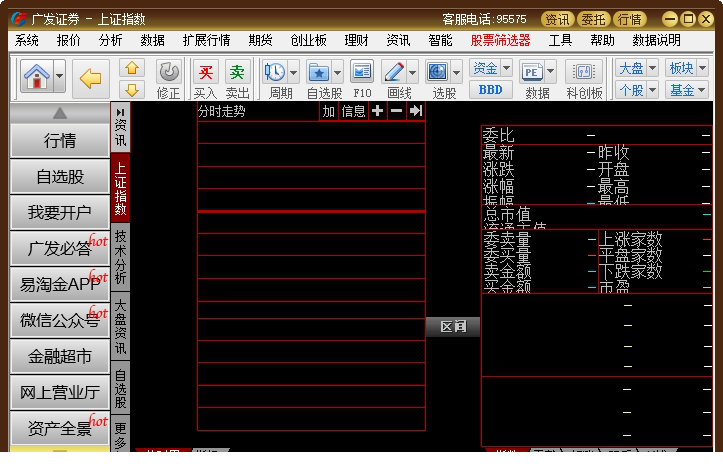This screenshot has height=470, width=723.
Task: Open 微信公众号 in sidebar
Action: pyautogui.click(x=60, y=320)
